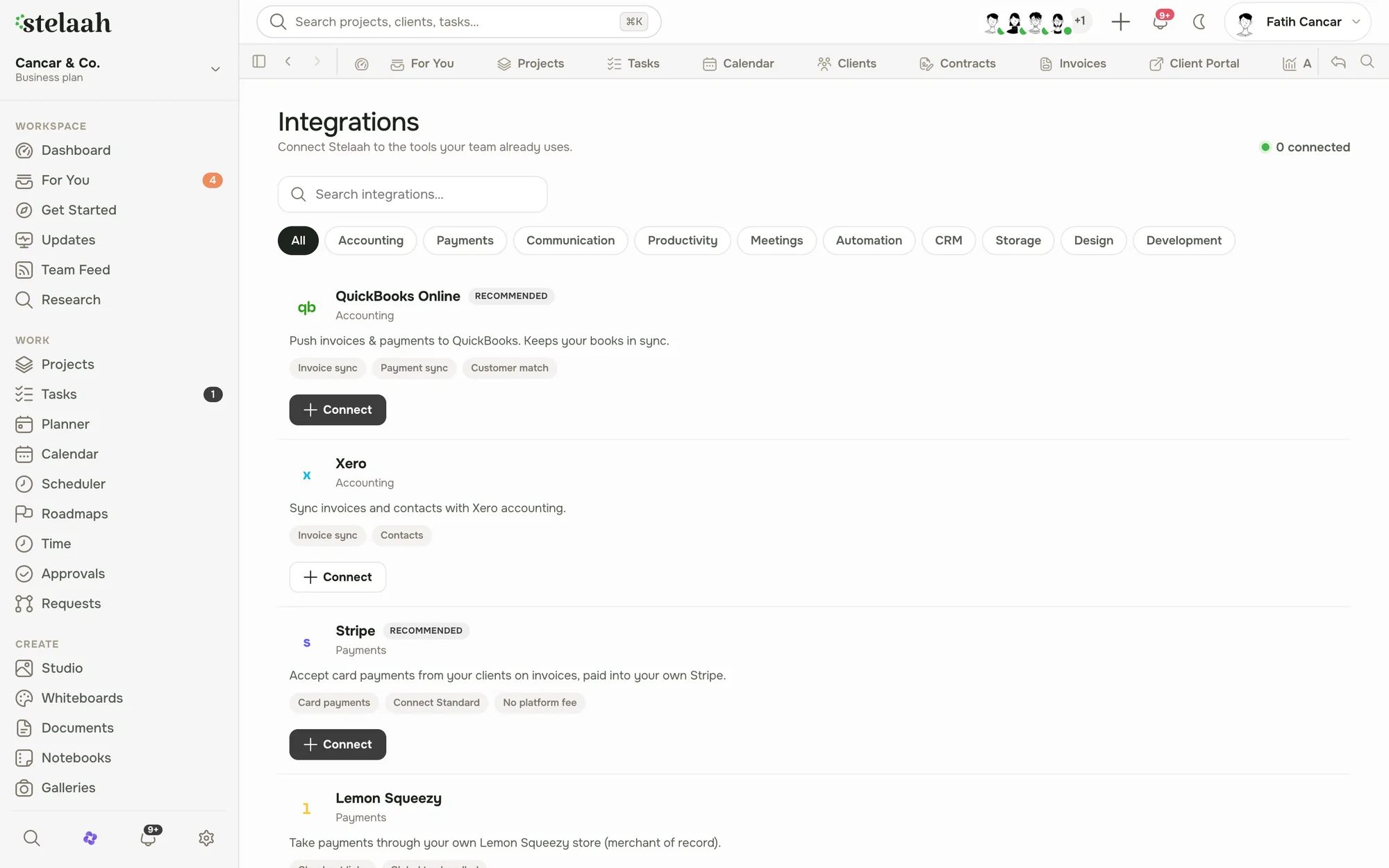Toggle dark mode moon icon

pyautogui.click(x=1199, y=22)
